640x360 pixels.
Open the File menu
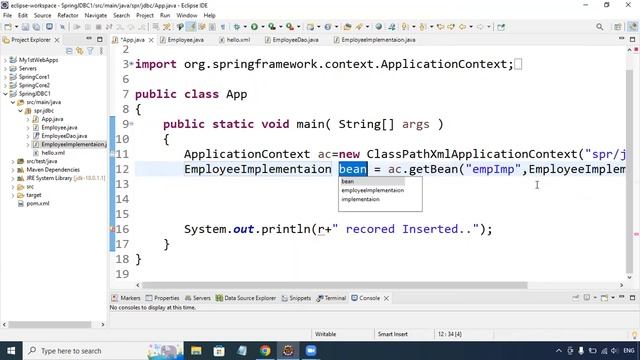[7, 16]
